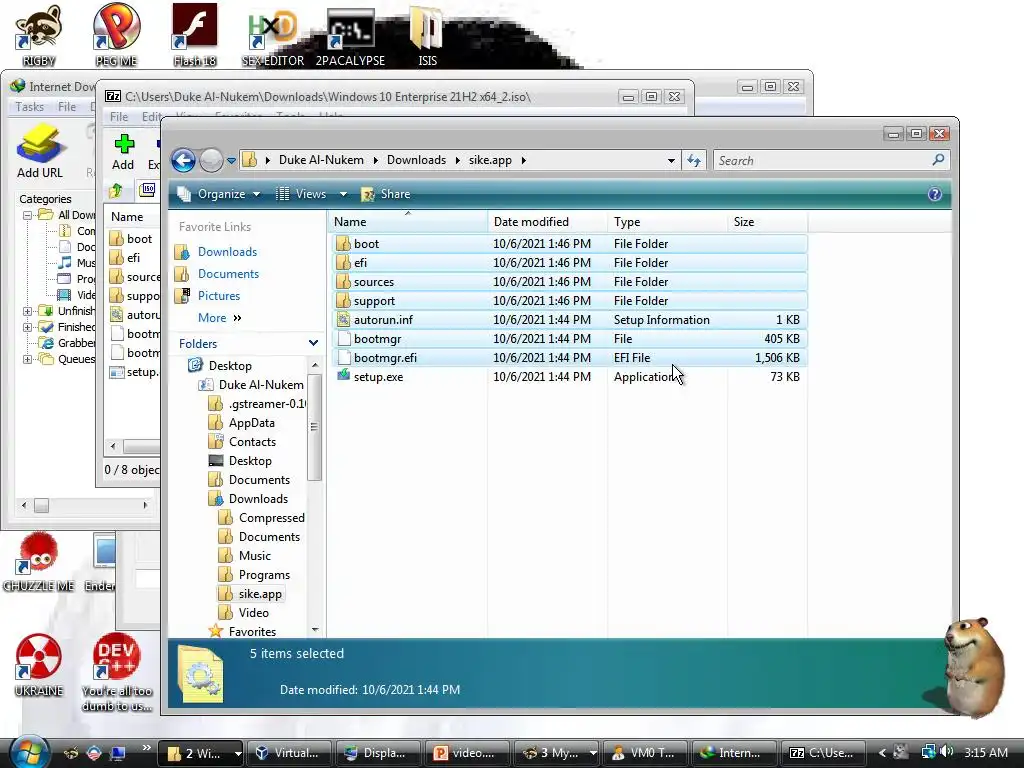The image size is (1024, 768).
Task: Open the File menu in Internet Download Manager
Action: [67, 106]
